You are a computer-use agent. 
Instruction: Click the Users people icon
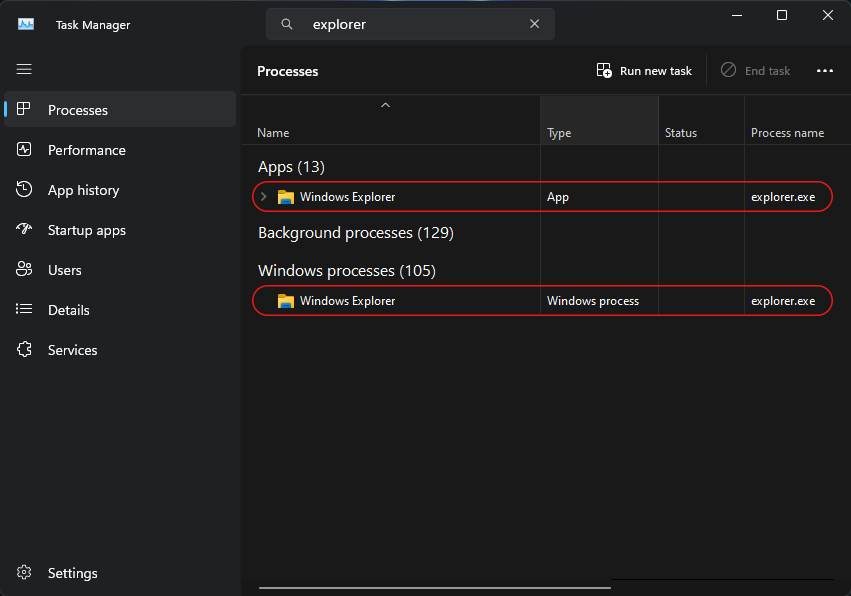(24, 269)
